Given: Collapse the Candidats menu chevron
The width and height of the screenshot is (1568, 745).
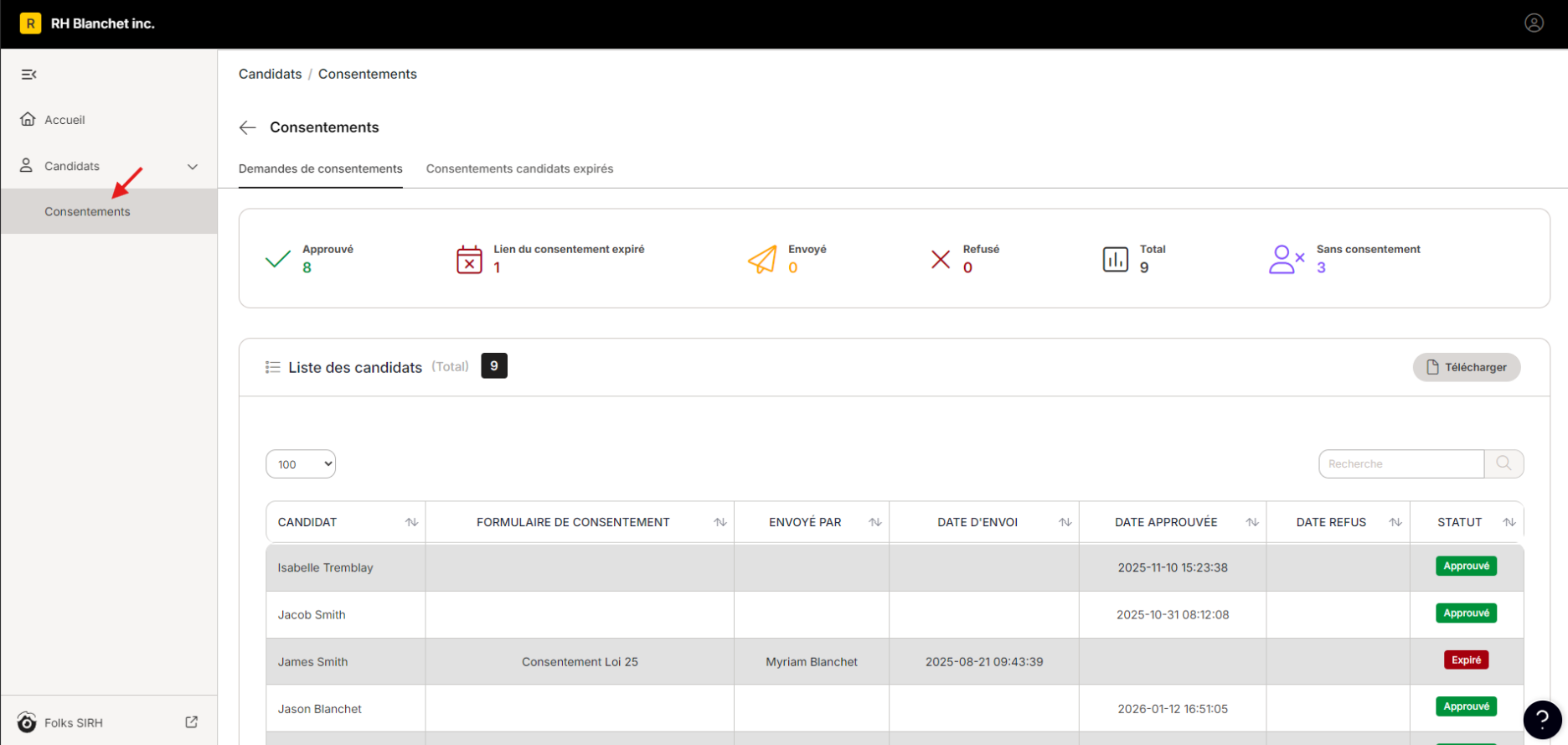Looking at the screenshot, I should click(193, 166).
